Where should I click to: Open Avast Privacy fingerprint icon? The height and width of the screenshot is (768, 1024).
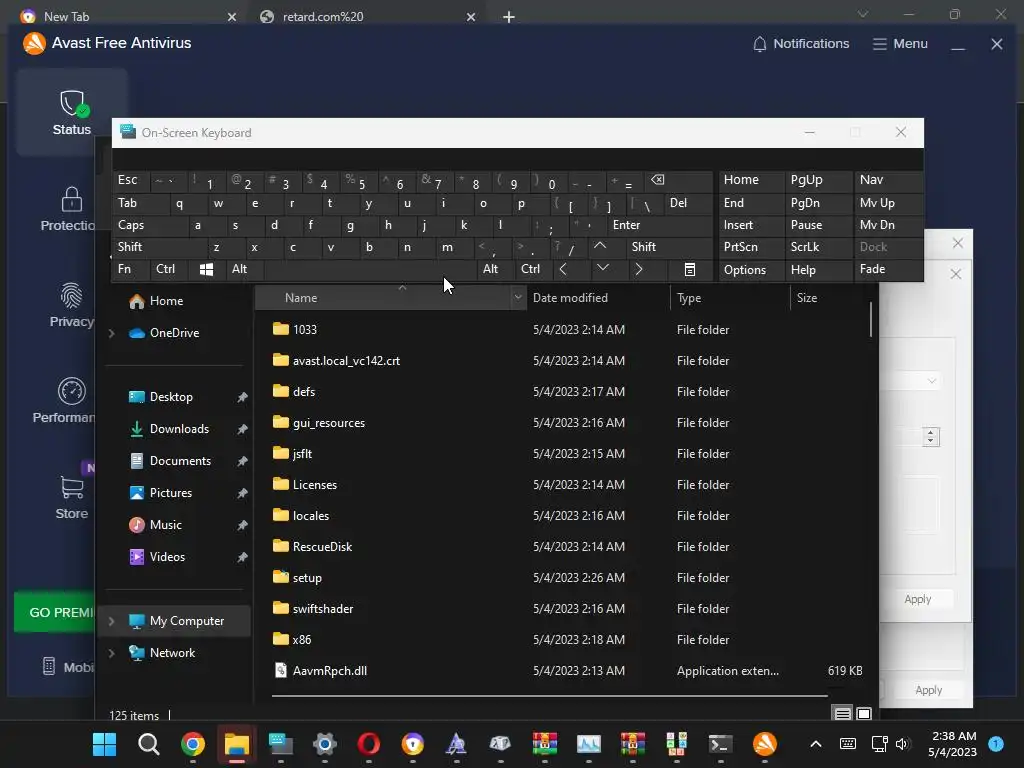(71, 295)
